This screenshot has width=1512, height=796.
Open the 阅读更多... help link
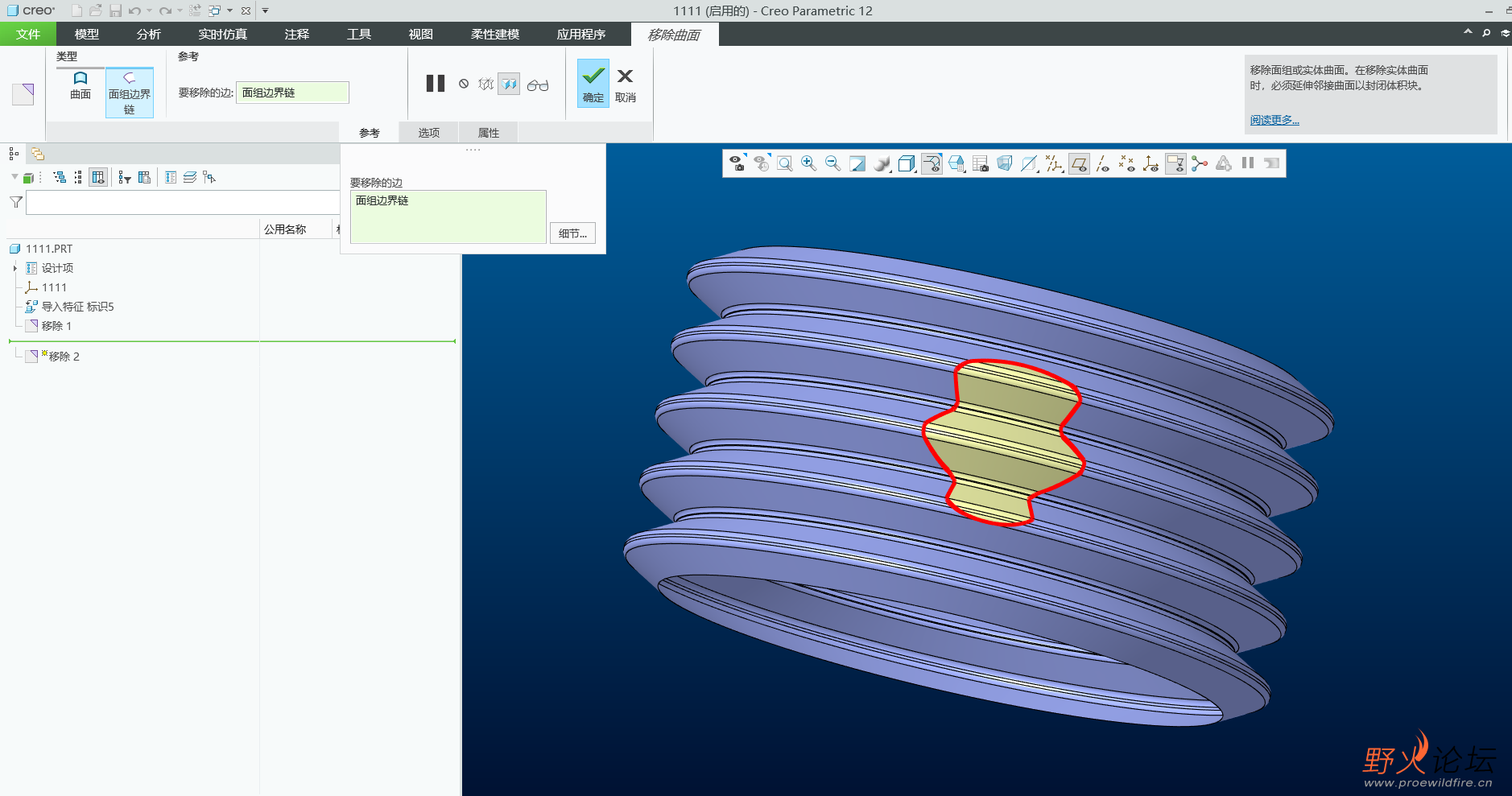1274,120
